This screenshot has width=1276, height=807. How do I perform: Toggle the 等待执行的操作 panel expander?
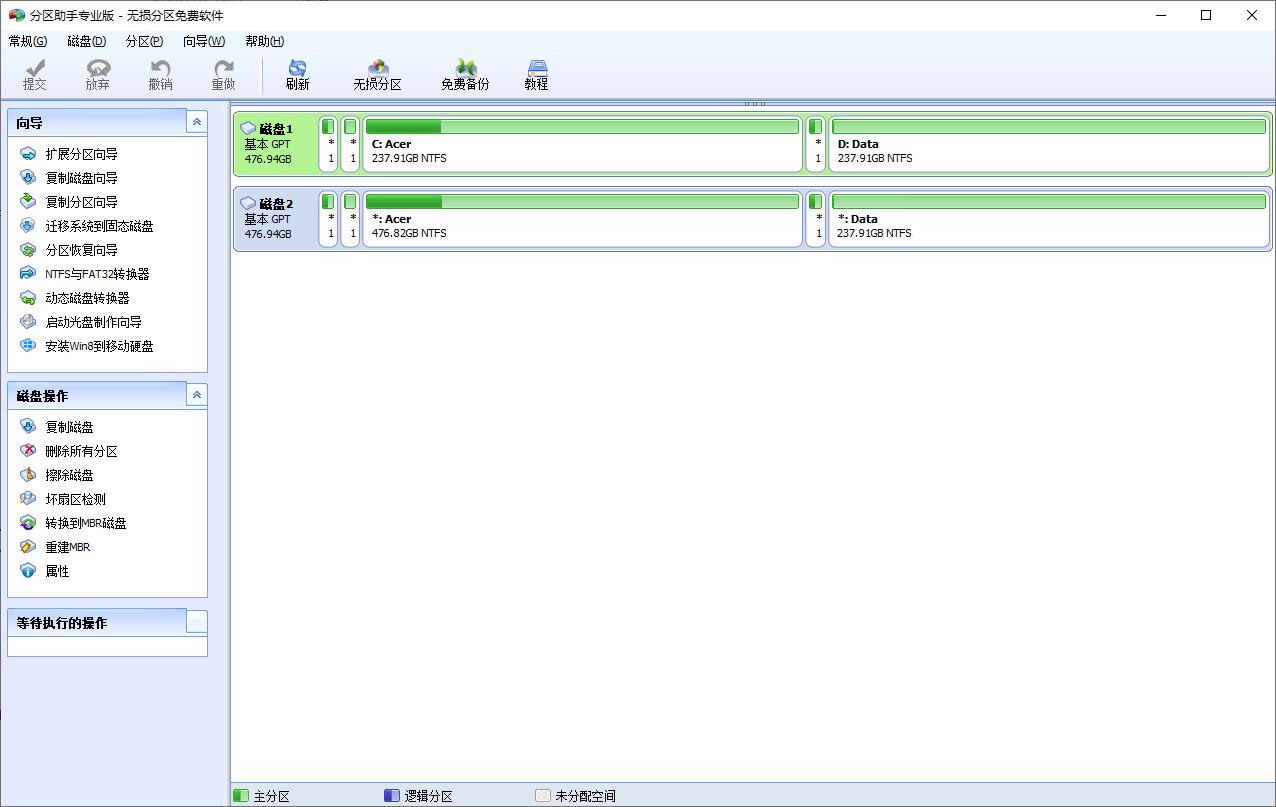197,622
